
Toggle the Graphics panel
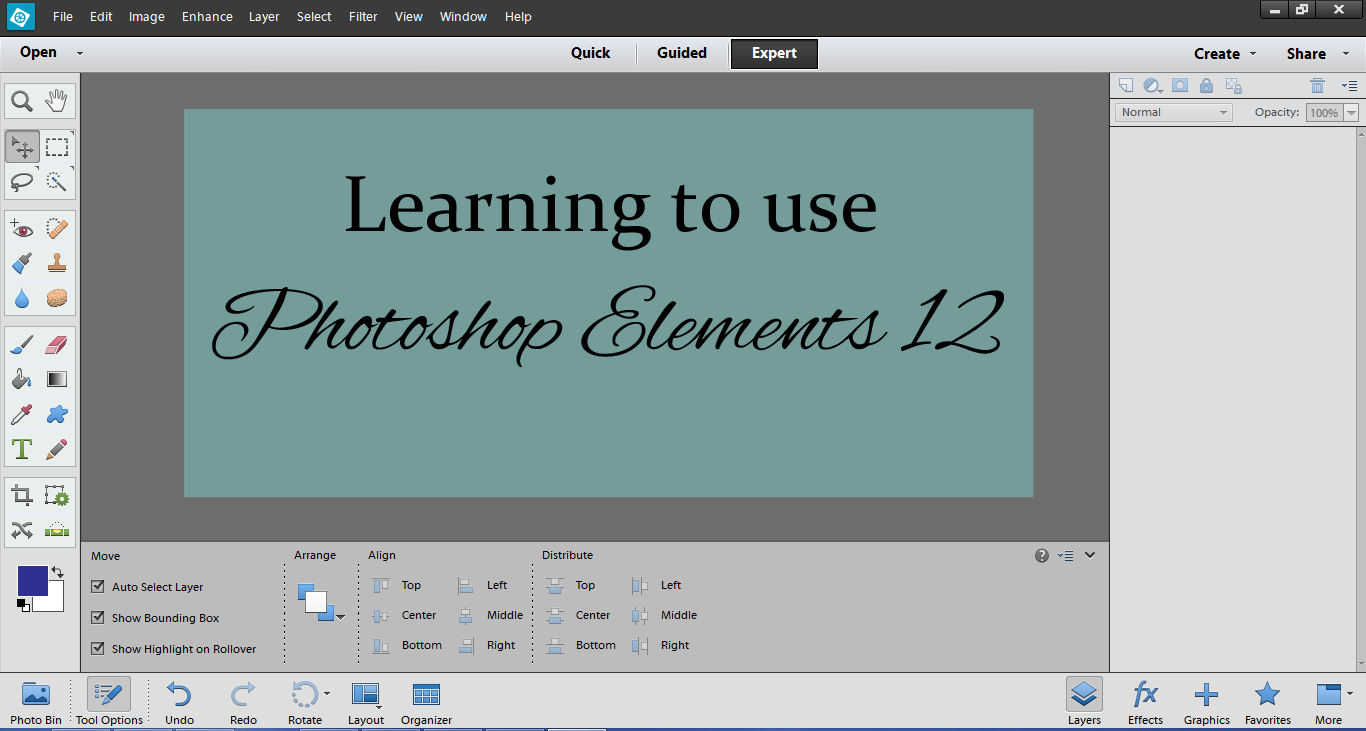1206,702
